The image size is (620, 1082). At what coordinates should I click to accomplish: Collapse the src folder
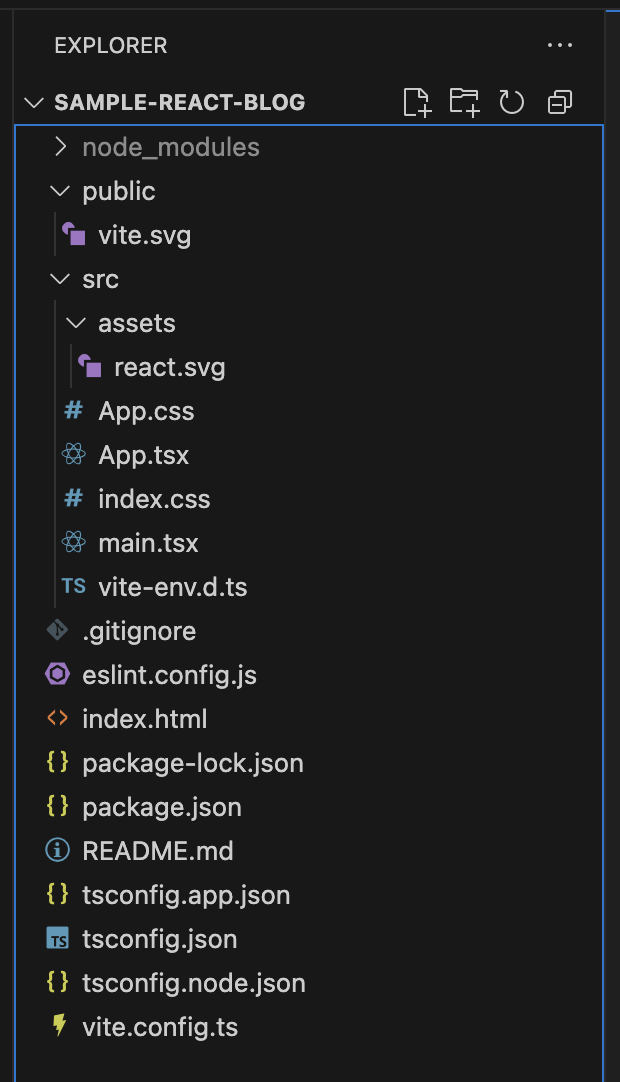(61, 279)
